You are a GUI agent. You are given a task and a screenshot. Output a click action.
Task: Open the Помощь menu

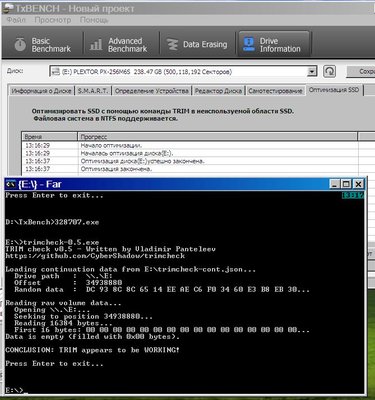tap(94, 20)
